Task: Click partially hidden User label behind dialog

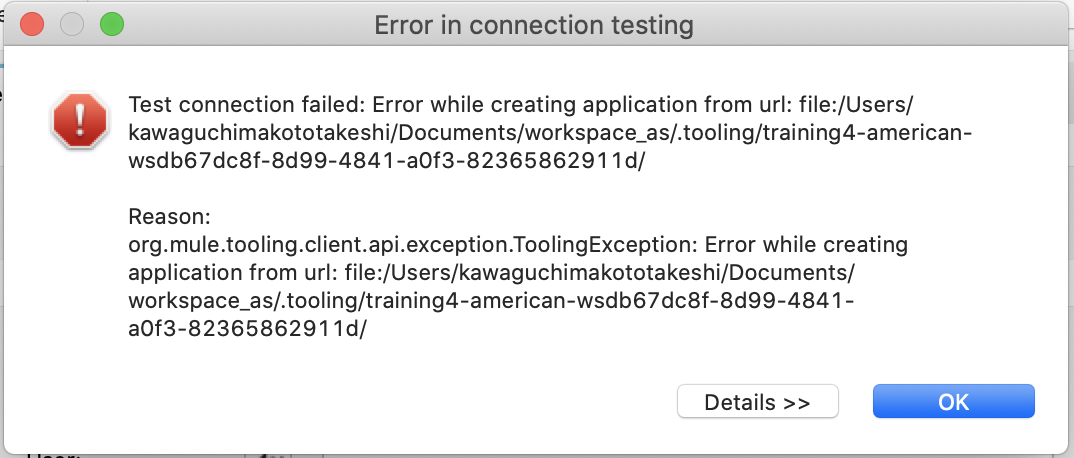Action: pyautogui.click(x=53, y=453)
